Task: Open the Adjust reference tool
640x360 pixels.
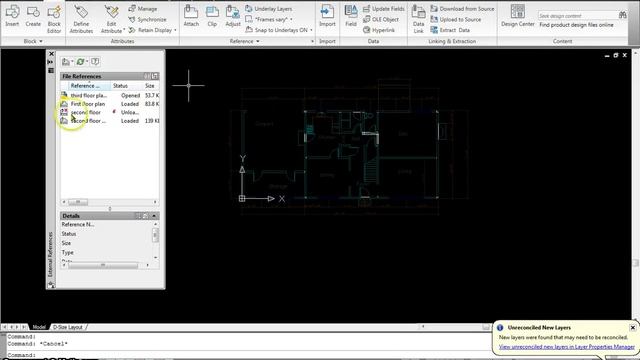Action: 233,16
